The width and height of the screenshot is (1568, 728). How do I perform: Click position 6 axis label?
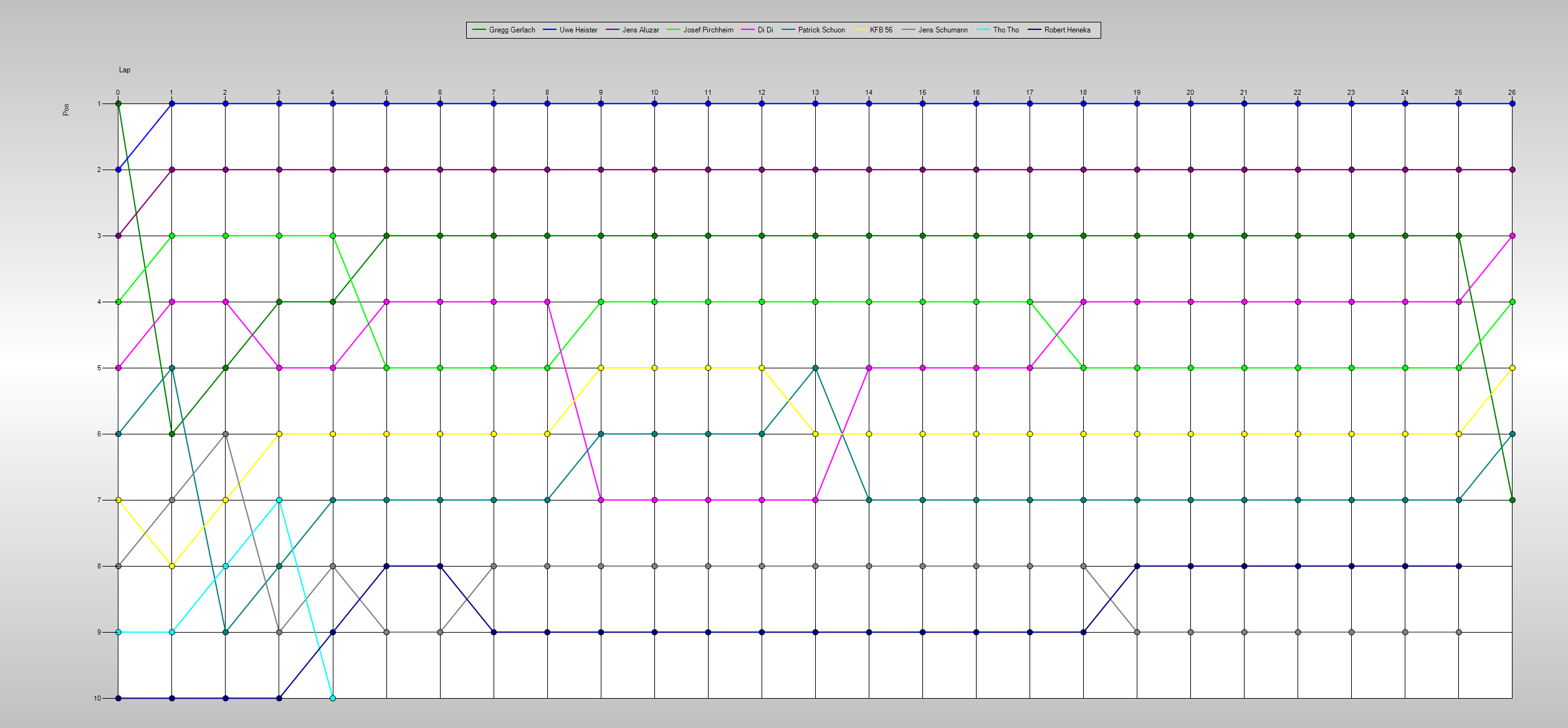98,434
